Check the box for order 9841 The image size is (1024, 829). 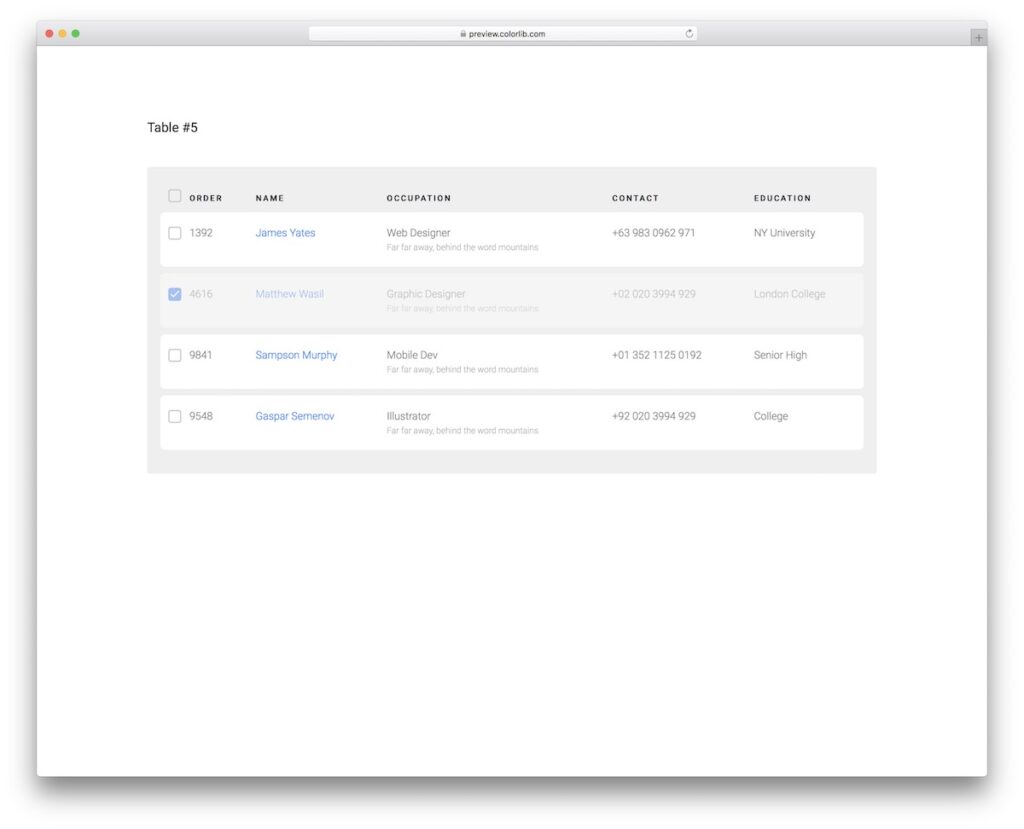point(174,355)
